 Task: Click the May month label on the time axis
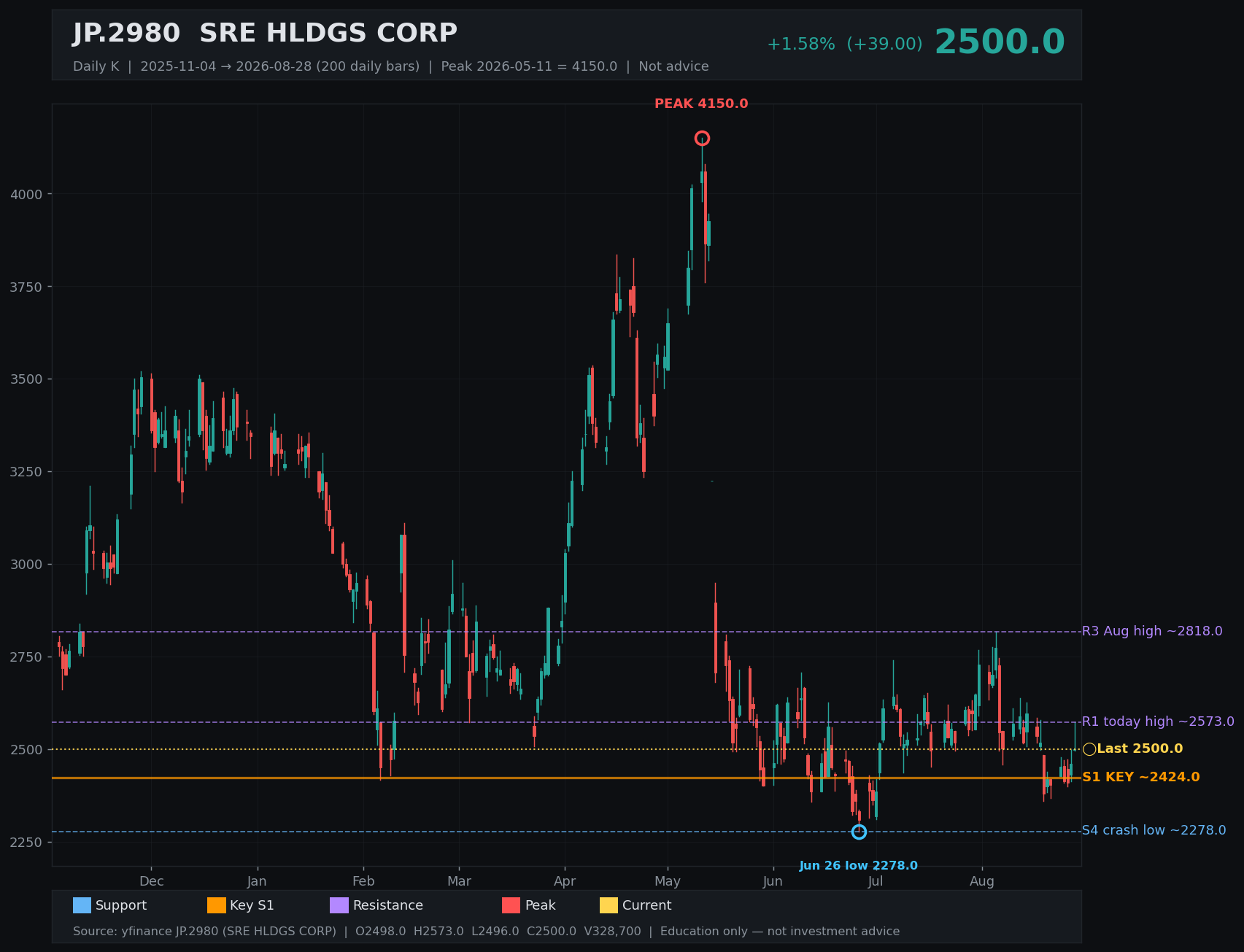pos(668,881)
